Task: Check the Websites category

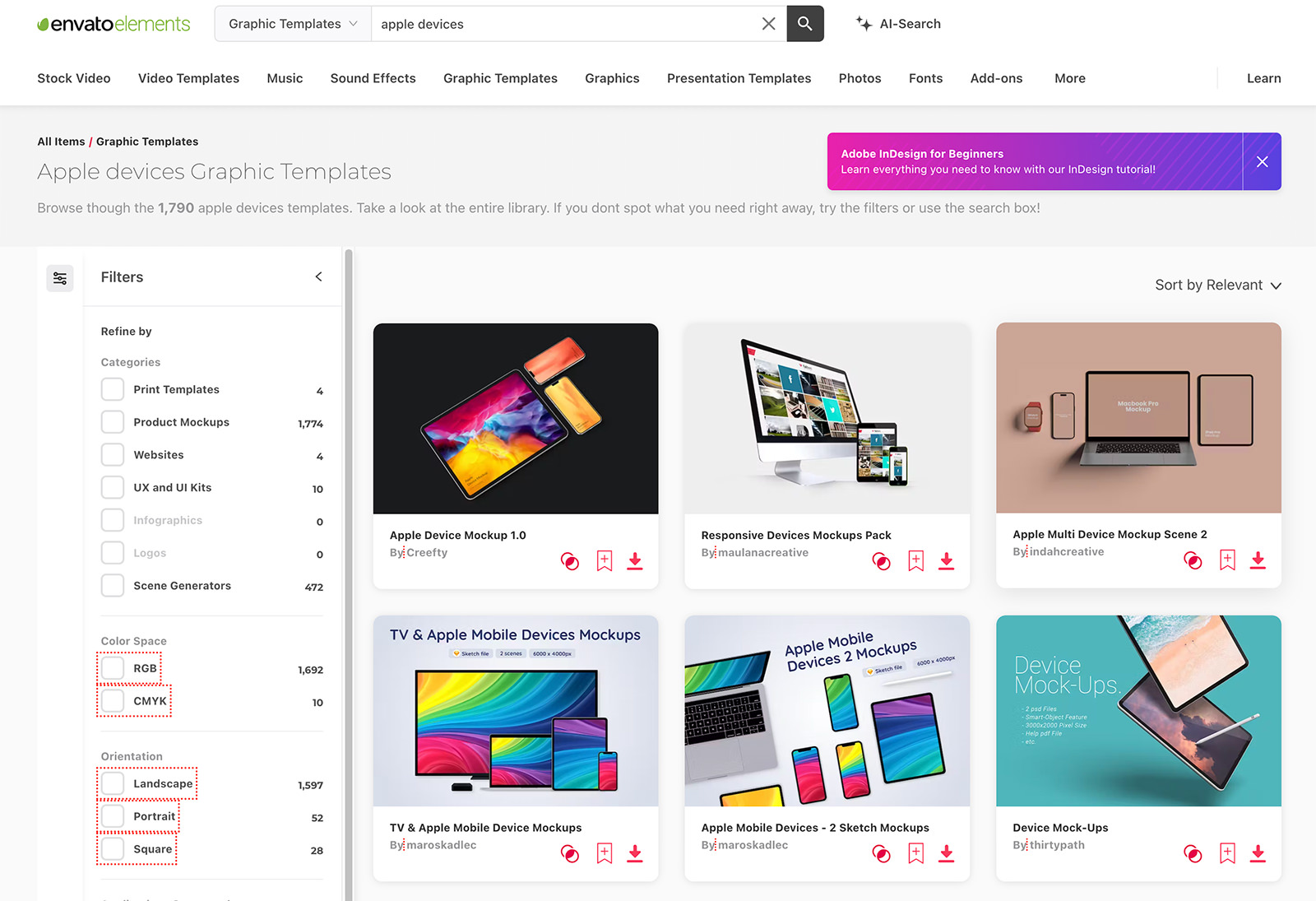Action: click(113, 455)
